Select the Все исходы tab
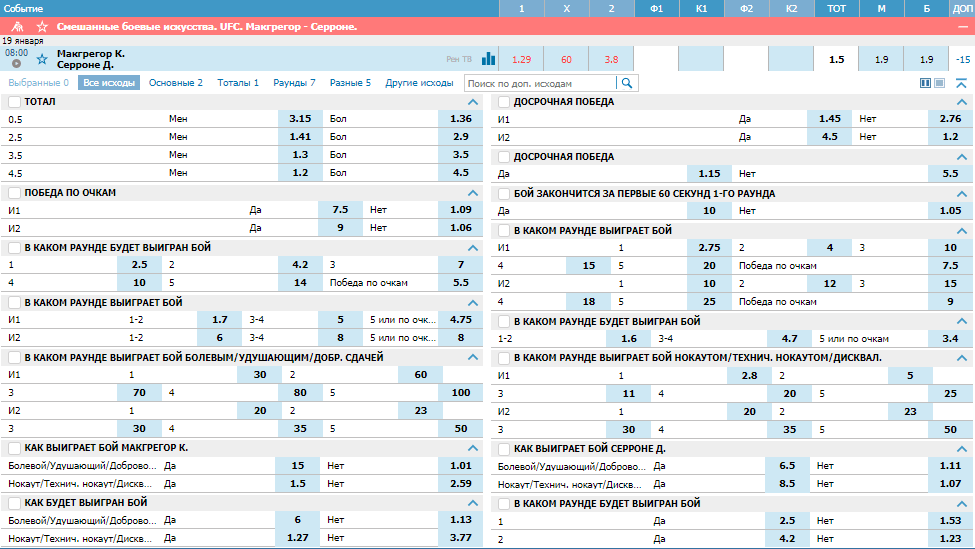Viewport: 975px width, 549px height. pos(109,83)
